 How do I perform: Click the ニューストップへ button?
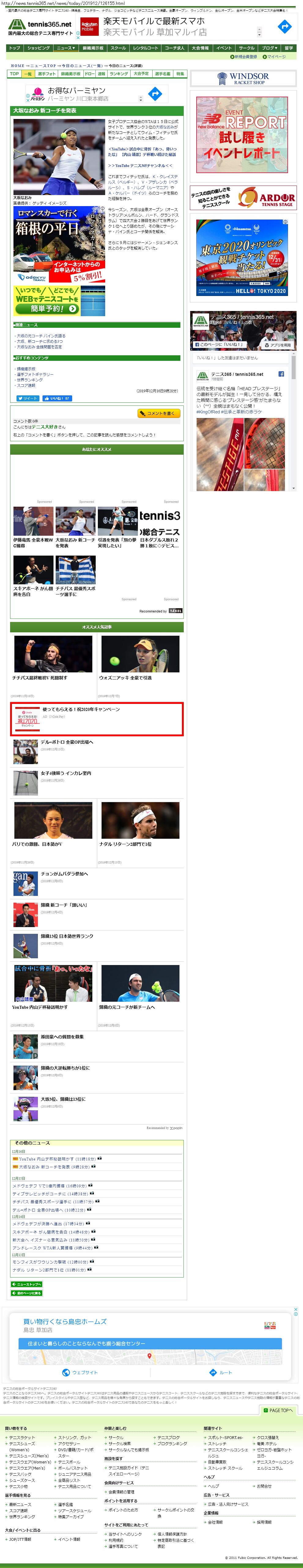pos(27,1284)
